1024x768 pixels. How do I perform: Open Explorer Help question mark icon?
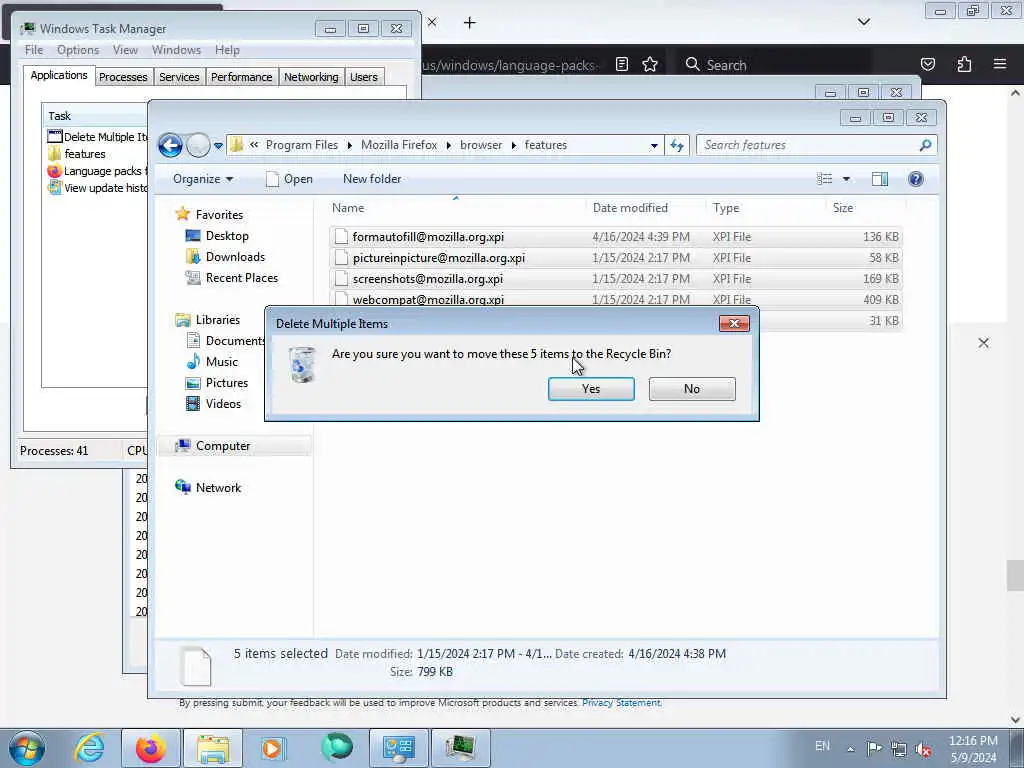pyautogui.click(x=916, y=179)
